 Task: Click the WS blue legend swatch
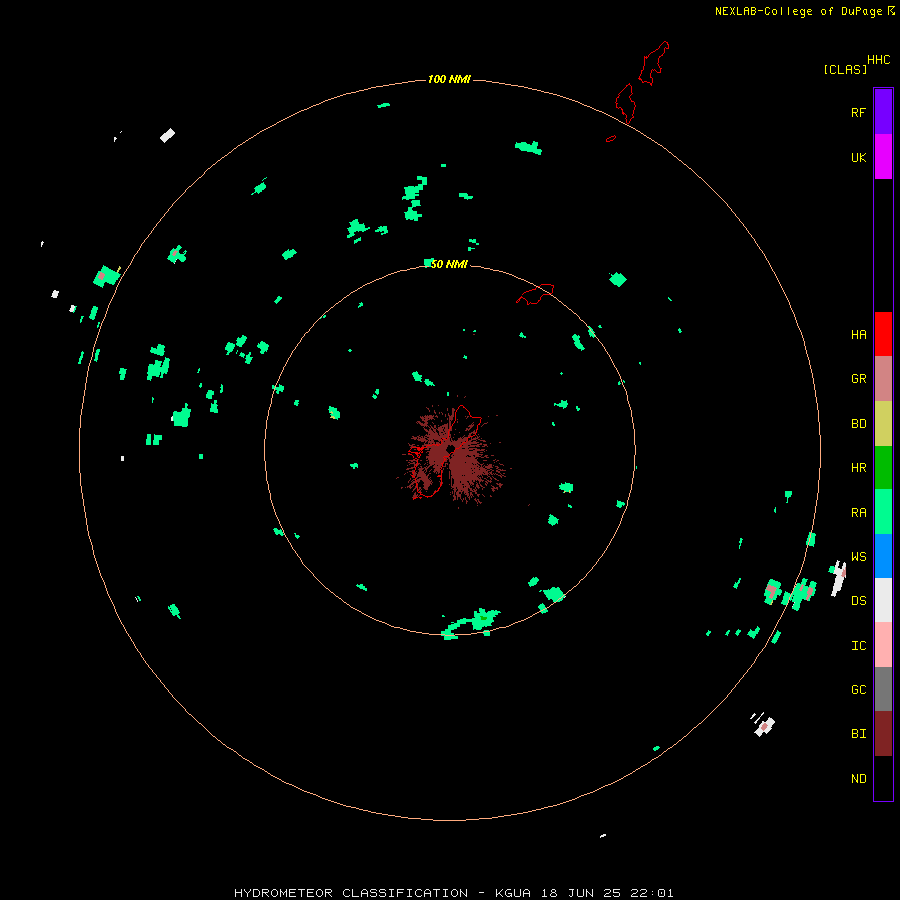(x=883, y=556)
